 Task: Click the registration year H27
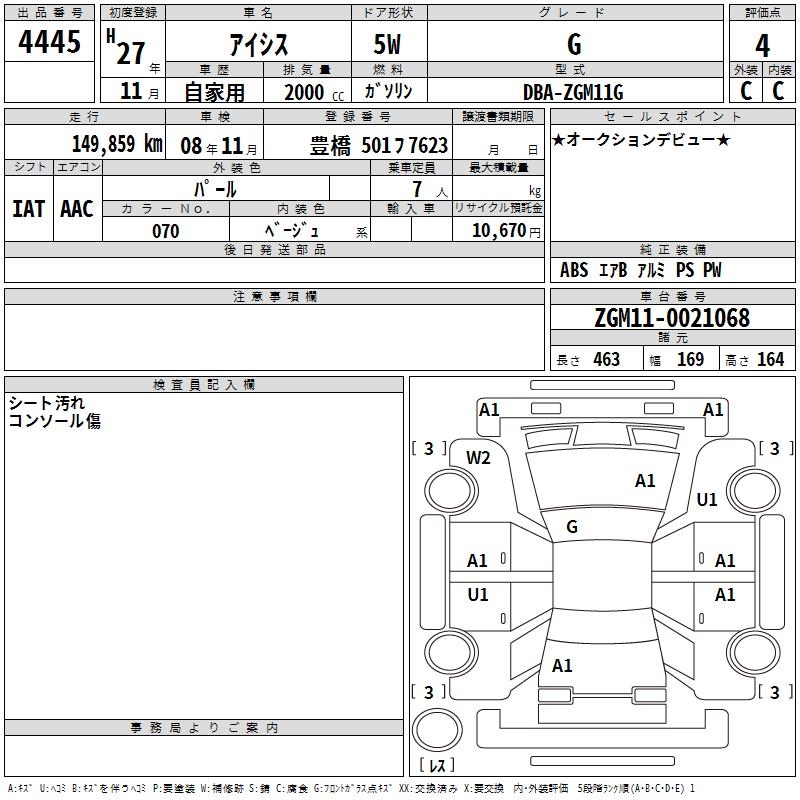point(127,48)
